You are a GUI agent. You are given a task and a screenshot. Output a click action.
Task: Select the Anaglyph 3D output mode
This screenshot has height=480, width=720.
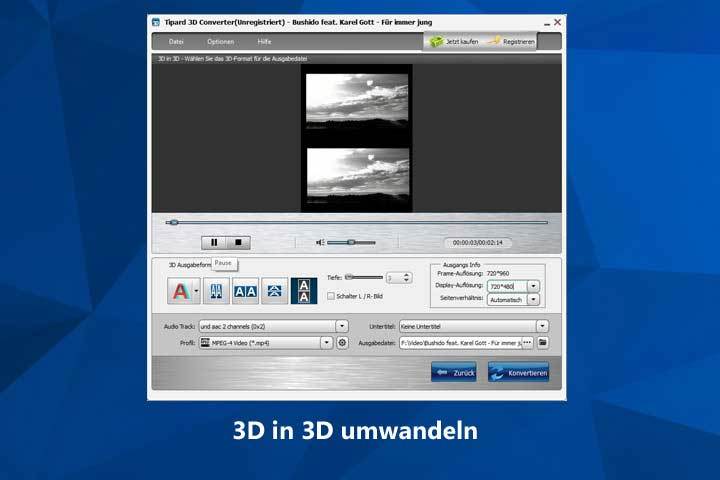(180, 291)
